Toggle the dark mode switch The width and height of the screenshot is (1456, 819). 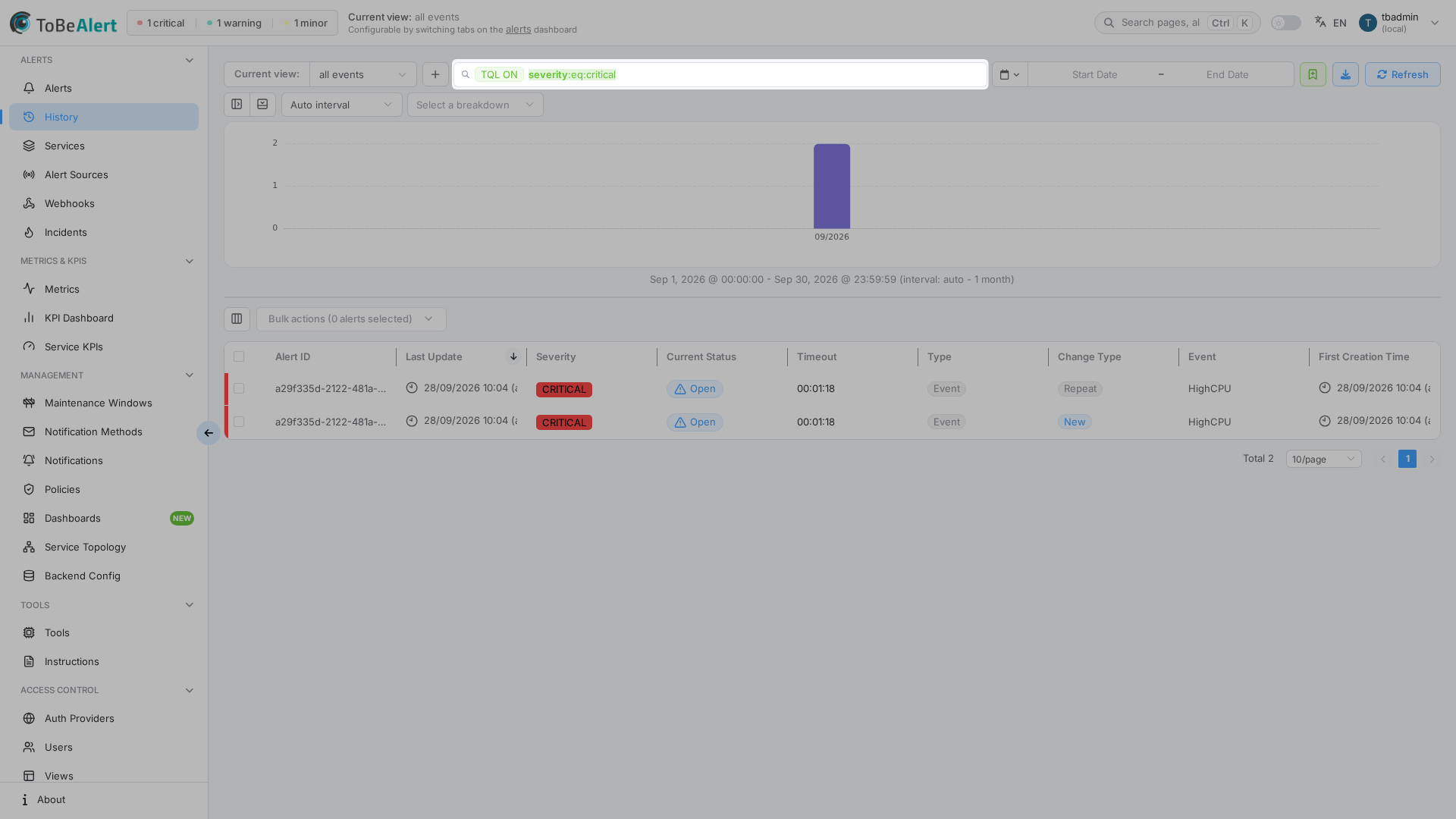click(1286, 23)
